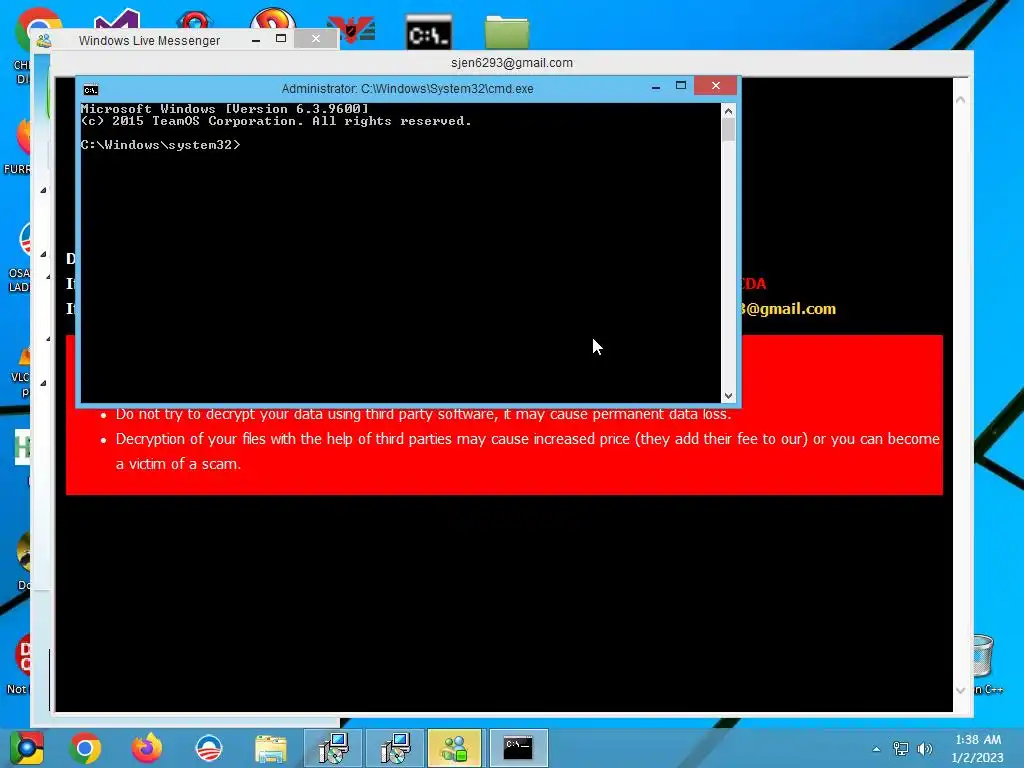Image resolution: width=1024 pixels, height=768 pixels.
Task: Show hidden tray icons arrow
Action: click(876, 749)
